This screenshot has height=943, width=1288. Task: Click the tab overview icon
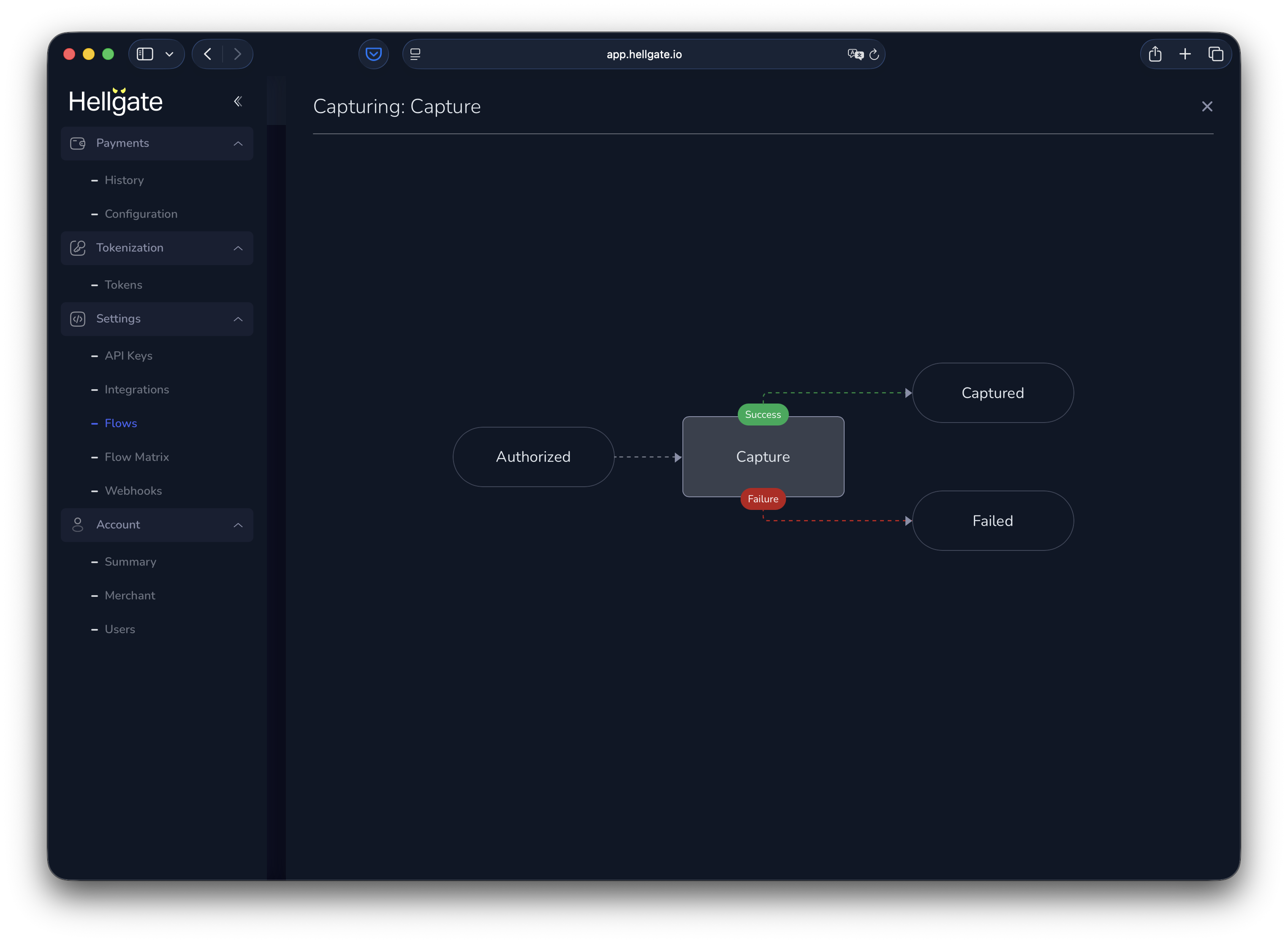[1215, 54]
